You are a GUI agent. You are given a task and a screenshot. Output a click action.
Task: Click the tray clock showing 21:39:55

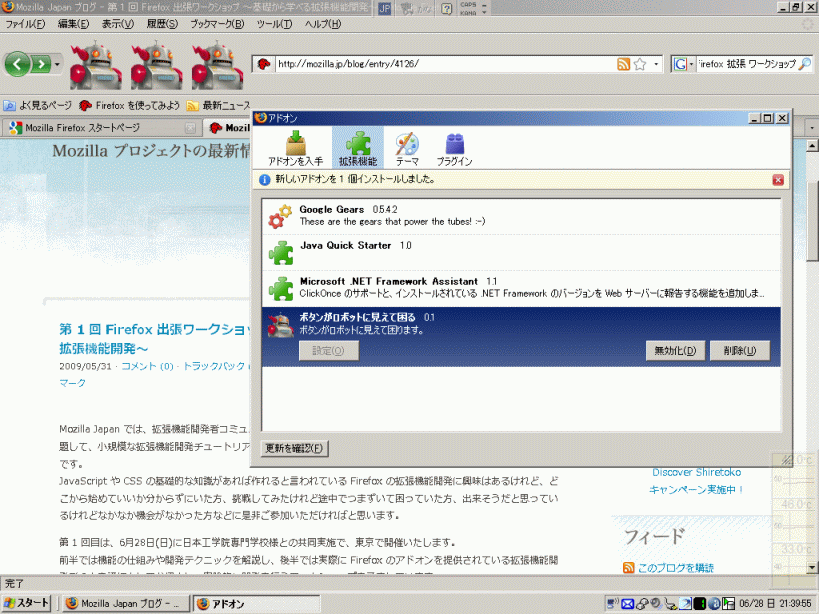coord(775,604)
